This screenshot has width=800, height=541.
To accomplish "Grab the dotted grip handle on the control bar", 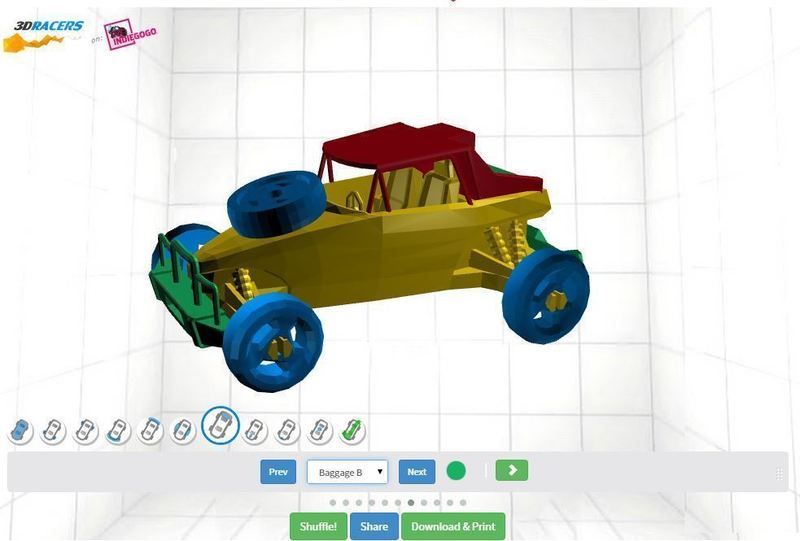I will click(x=779, y=474).
